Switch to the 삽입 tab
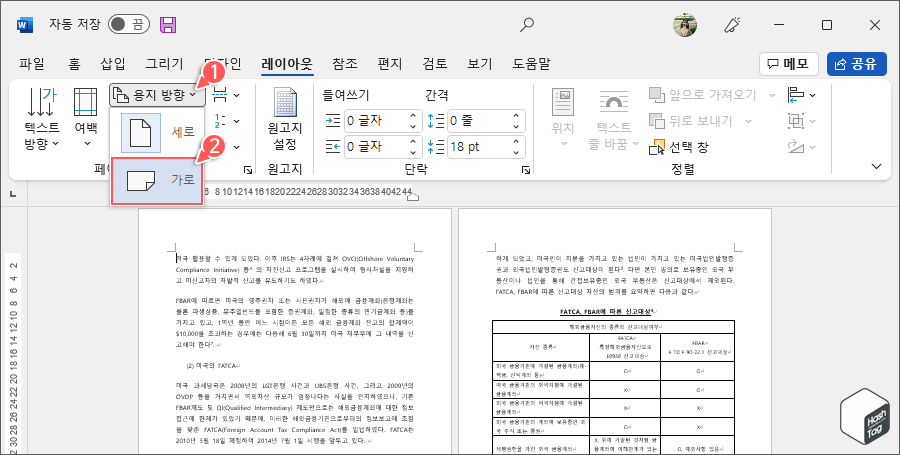This screenshot has height=455, width=900. (x=112, y=64)
